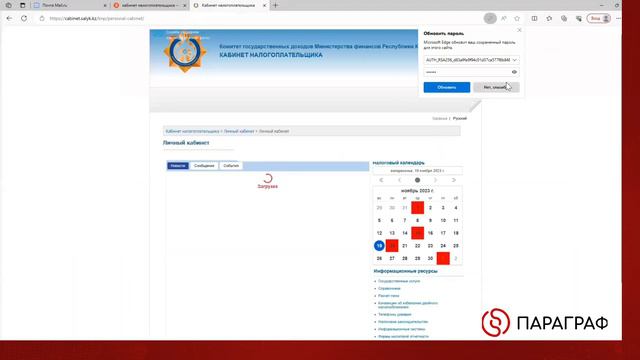Decline with the Нет, спасибо button
The width and height of the screenshot is (640, 360).
(496, 87)
